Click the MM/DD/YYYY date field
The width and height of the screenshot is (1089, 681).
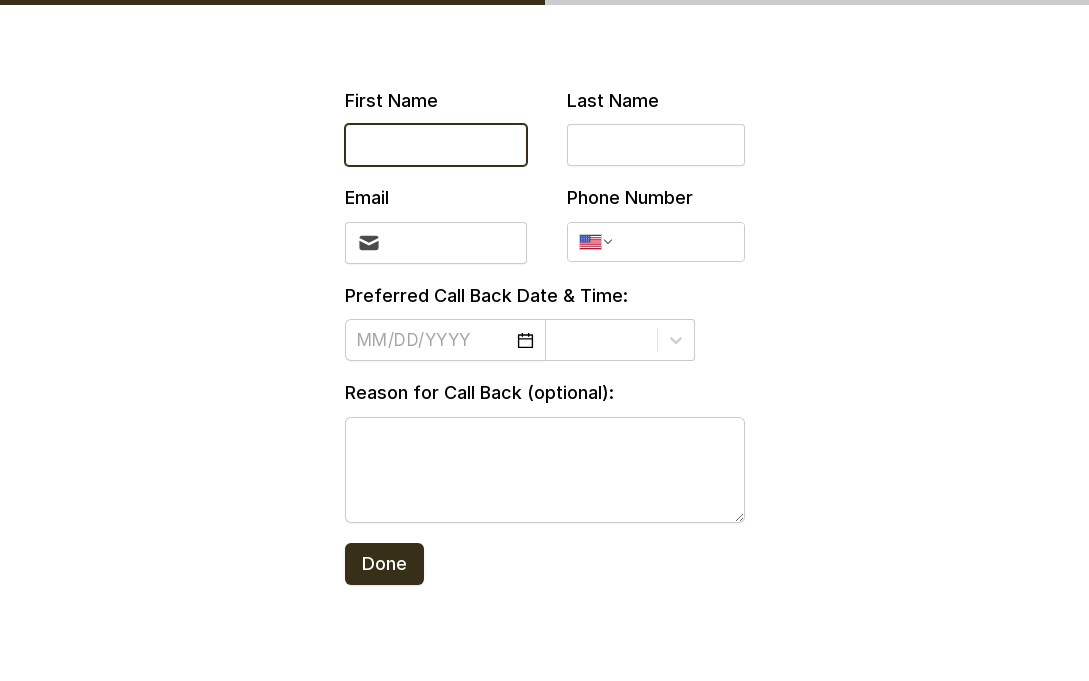pos(430,340)
